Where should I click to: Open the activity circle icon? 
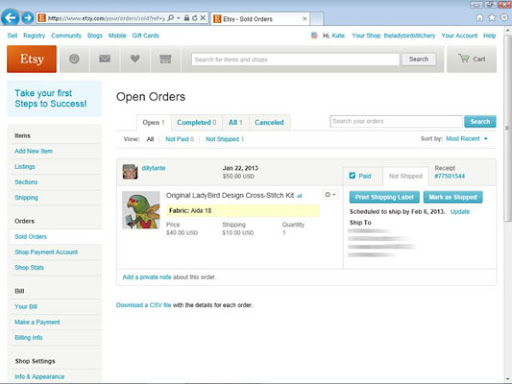74,59
